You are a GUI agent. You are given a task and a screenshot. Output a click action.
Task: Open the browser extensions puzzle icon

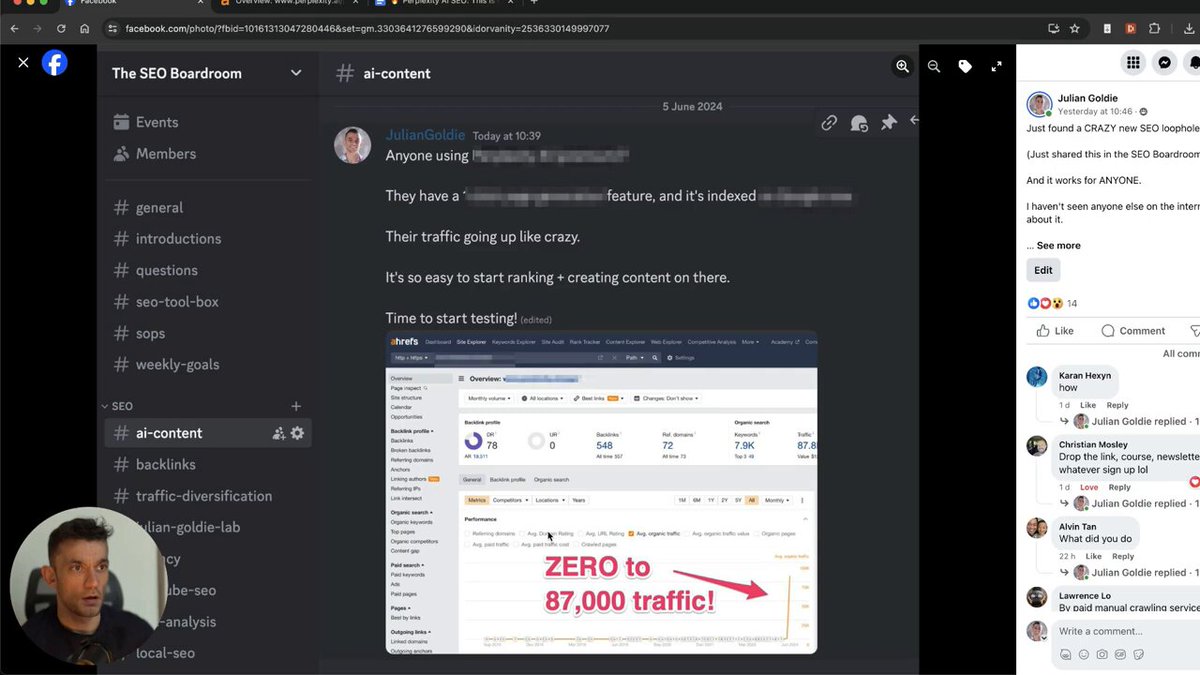1155,29
